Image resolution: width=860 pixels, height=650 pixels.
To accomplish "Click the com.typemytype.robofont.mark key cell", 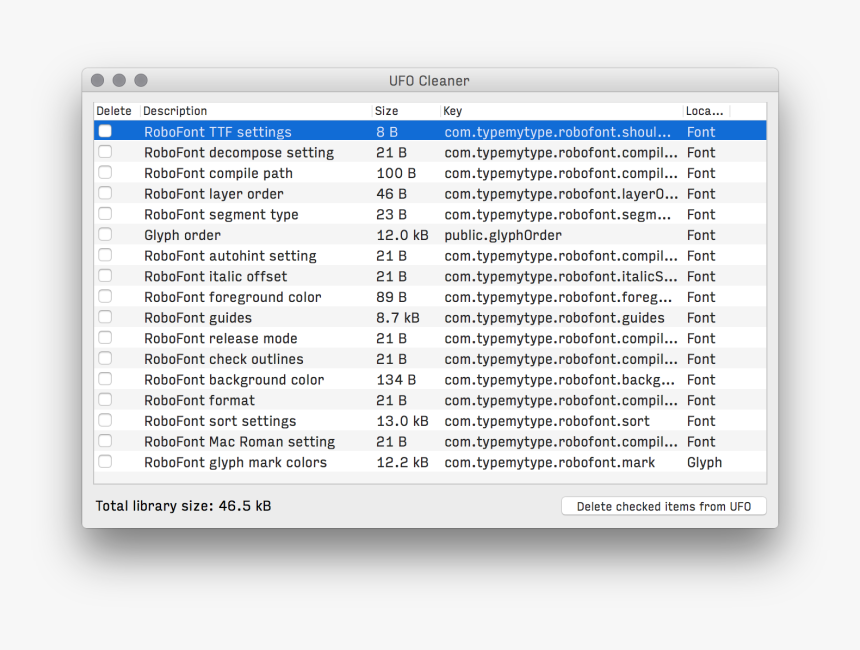I will (550, 462).
